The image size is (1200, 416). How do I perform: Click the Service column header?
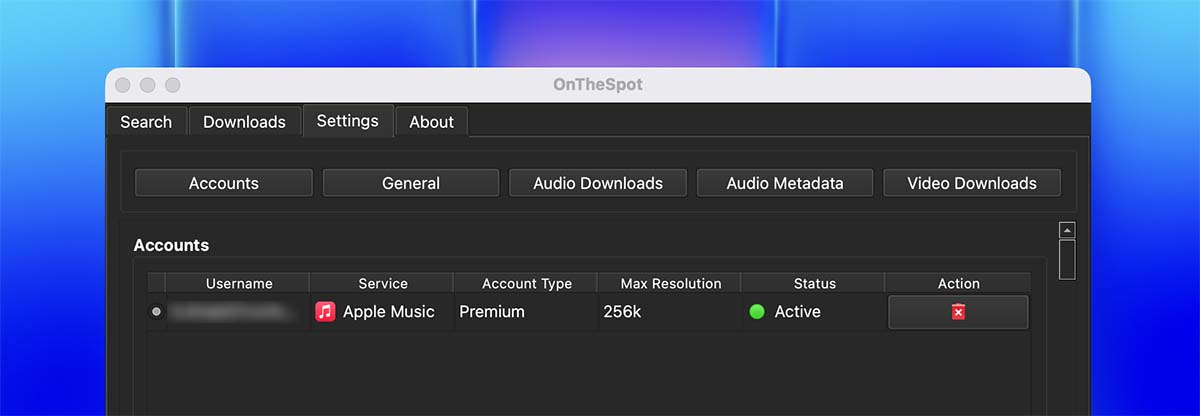tap(383, 283)
